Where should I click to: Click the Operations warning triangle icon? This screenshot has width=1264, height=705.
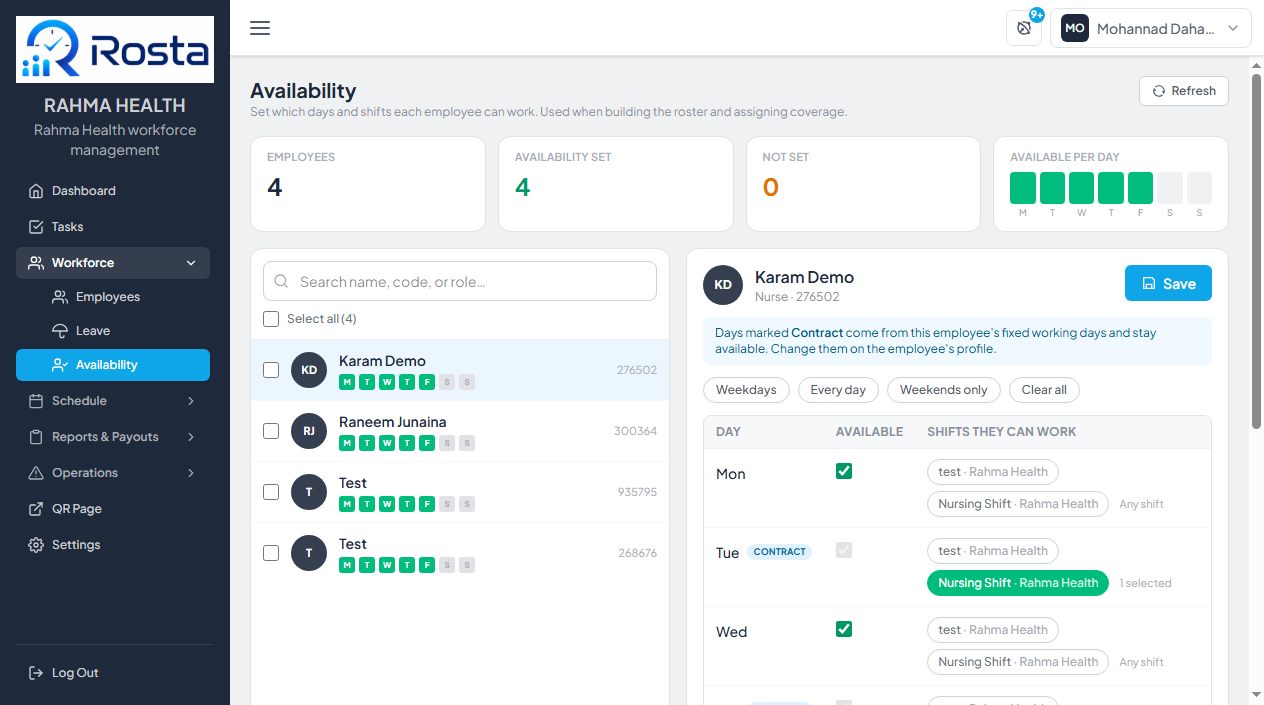pos(36,473)
